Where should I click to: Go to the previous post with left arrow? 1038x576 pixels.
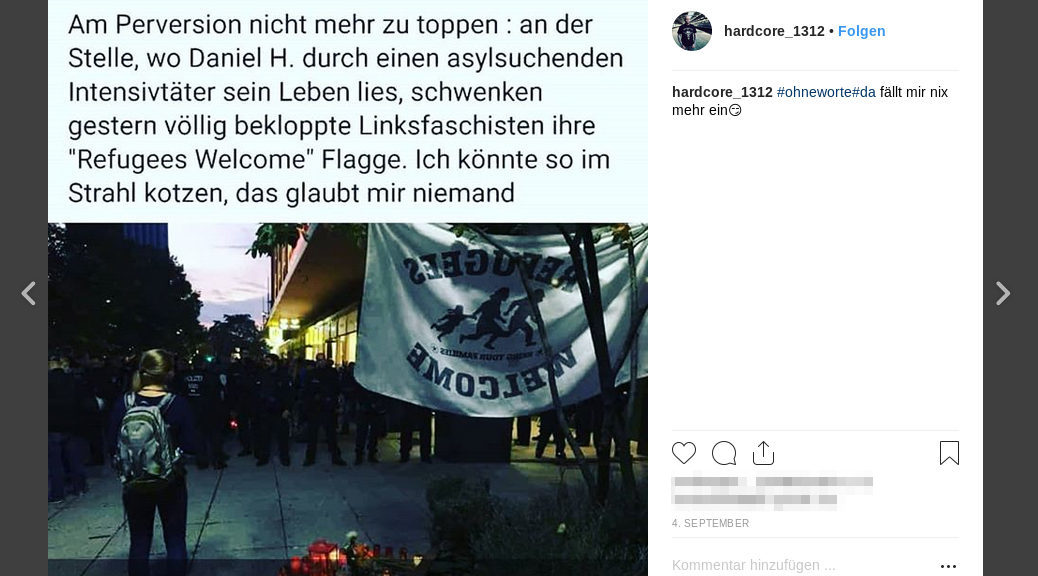[28, 293]
